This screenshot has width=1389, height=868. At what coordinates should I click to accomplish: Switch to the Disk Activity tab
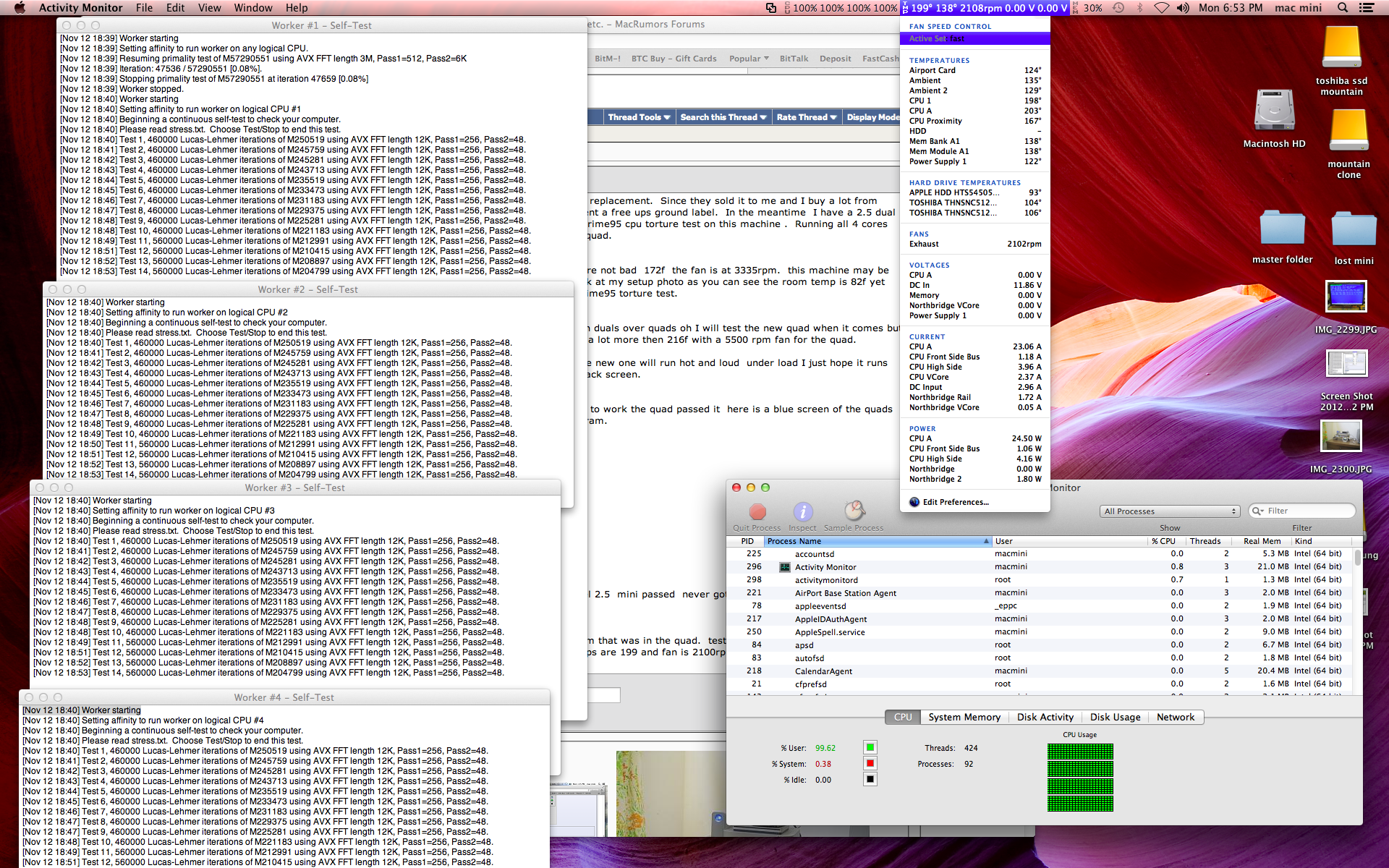pos(1045,717)
